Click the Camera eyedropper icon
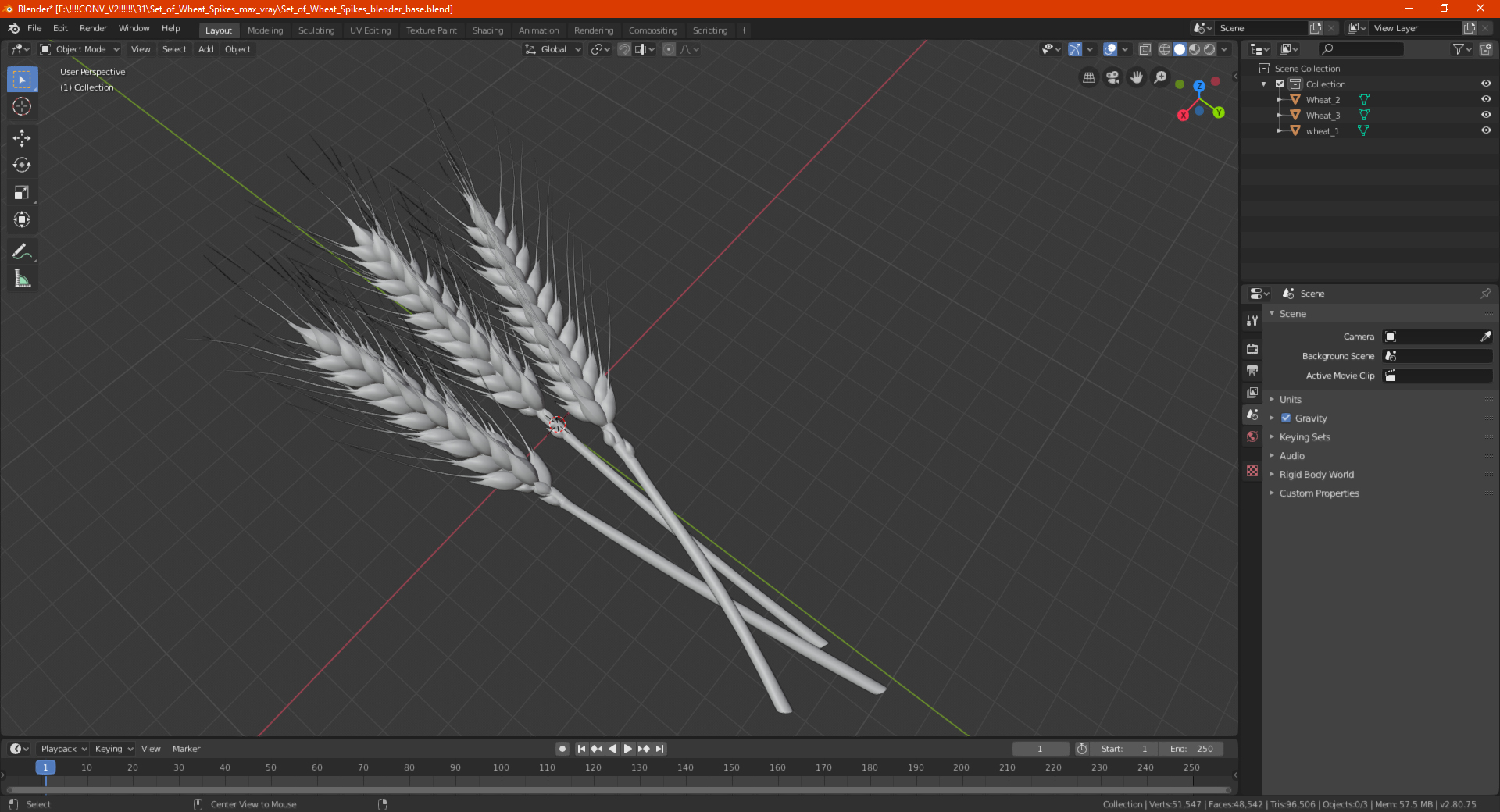This screenshot has height=812, width=1500. coord(1485,337)
